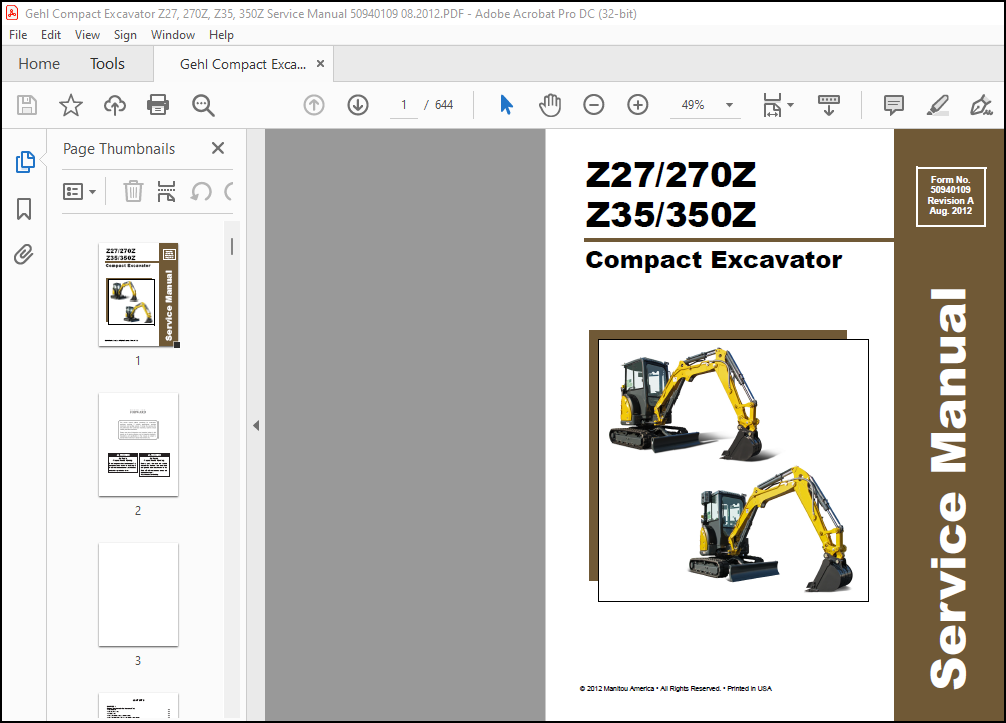Zoom out with minus icon
This screenshot has height=723, width=1006.
[x=593, y=105]
